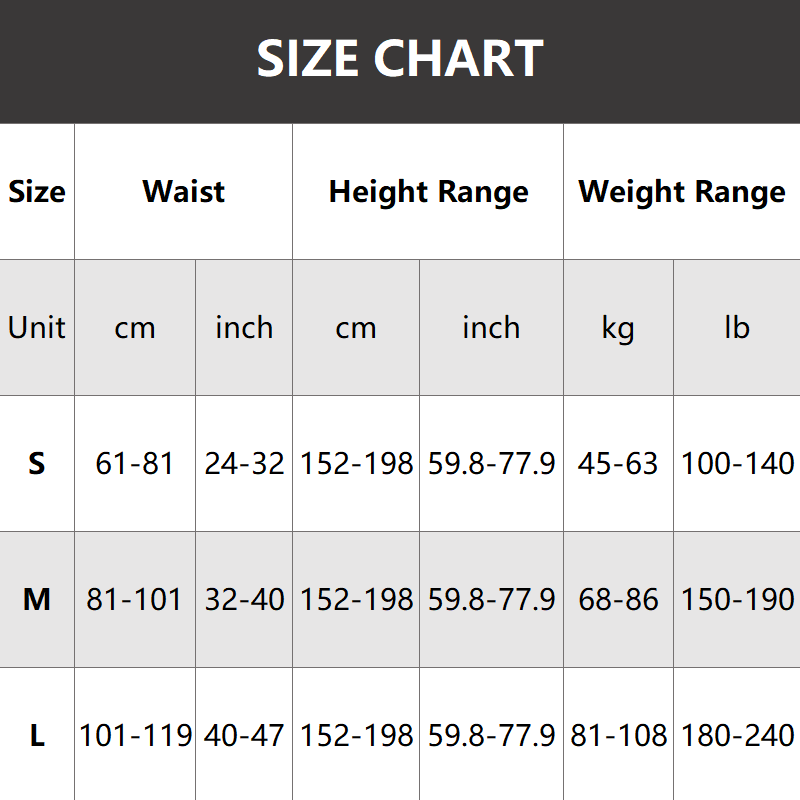Select the 40-47 inch waist cell
800x800 pixels.
[x=244, y=737]
